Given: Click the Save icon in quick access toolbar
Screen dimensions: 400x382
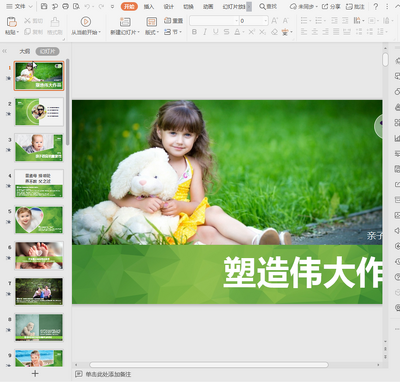Looking at the screenshot, I should coord(44,6).
